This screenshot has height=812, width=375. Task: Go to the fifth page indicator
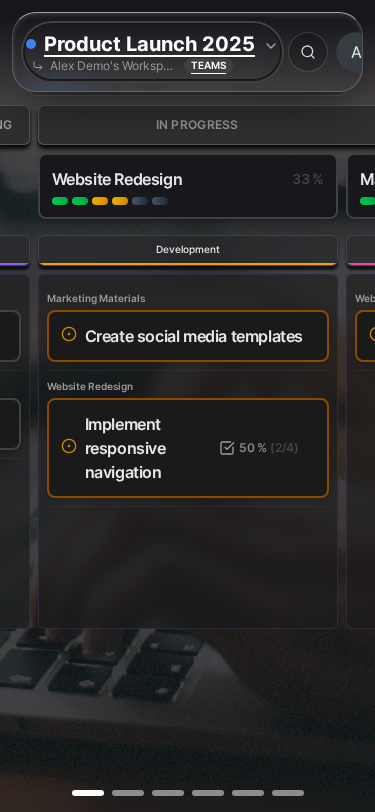pyautogui.click(x=248, y=793)
